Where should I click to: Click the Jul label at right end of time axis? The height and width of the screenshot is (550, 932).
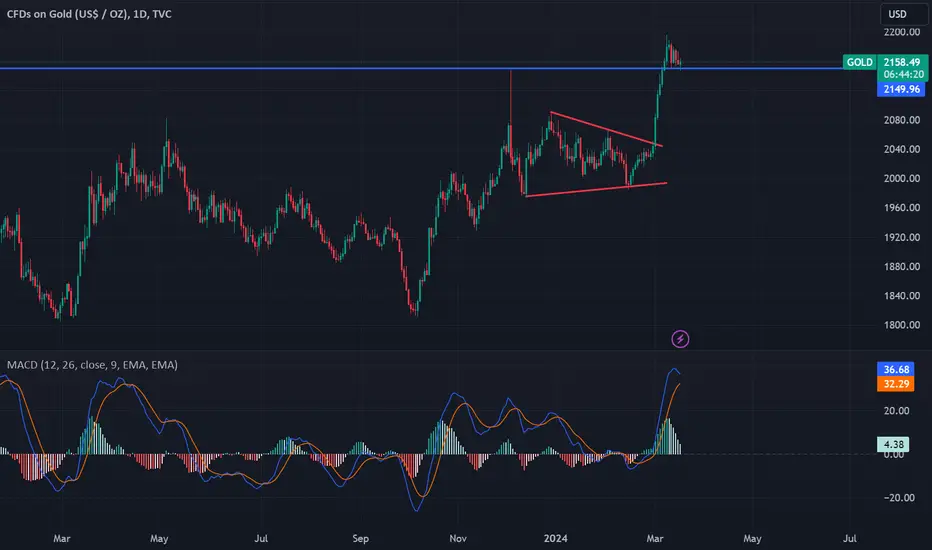point(850,539)
